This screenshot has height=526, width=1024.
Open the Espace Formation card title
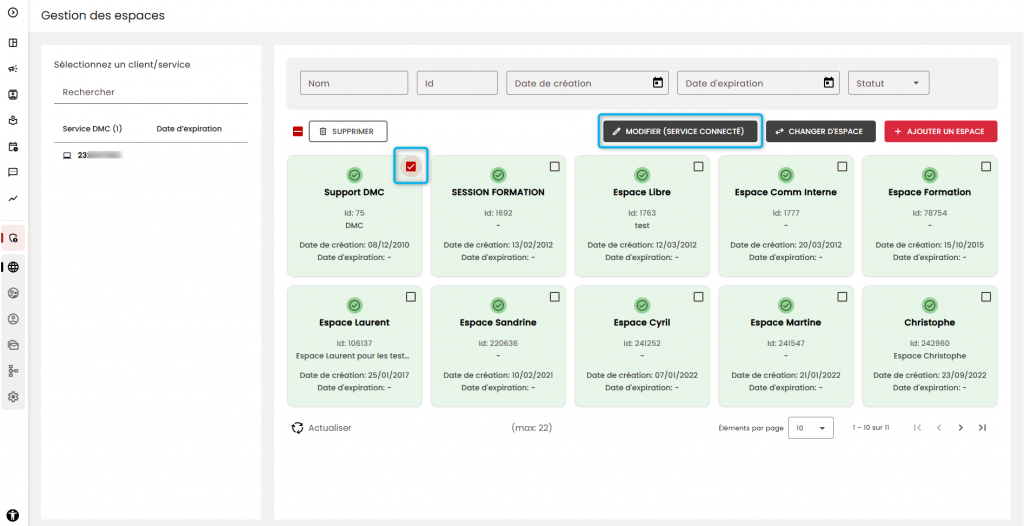click(929, 192)
